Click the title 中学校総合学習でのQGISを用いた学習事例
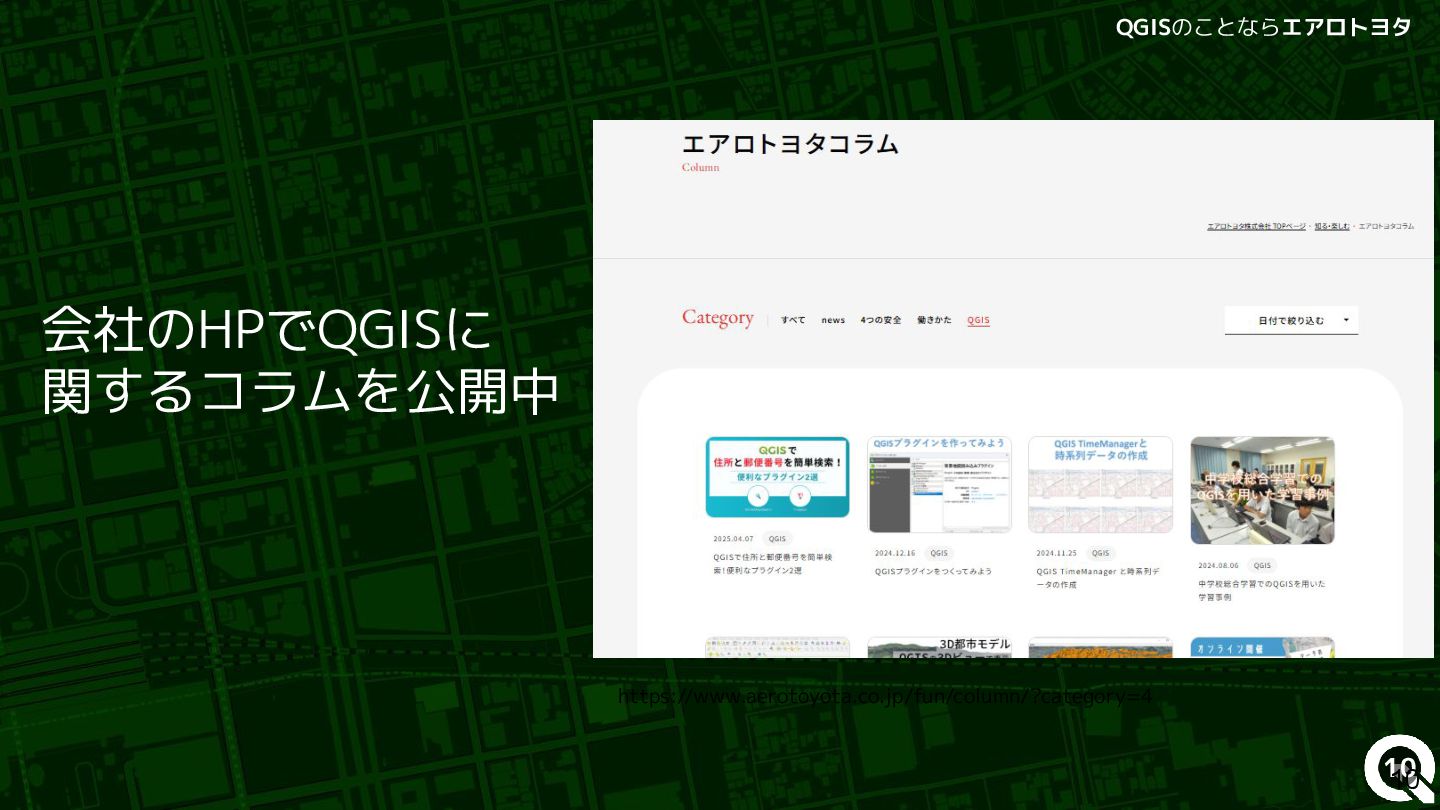The width and height of the screenshot is (1440, 810). tap(1261, 590)
